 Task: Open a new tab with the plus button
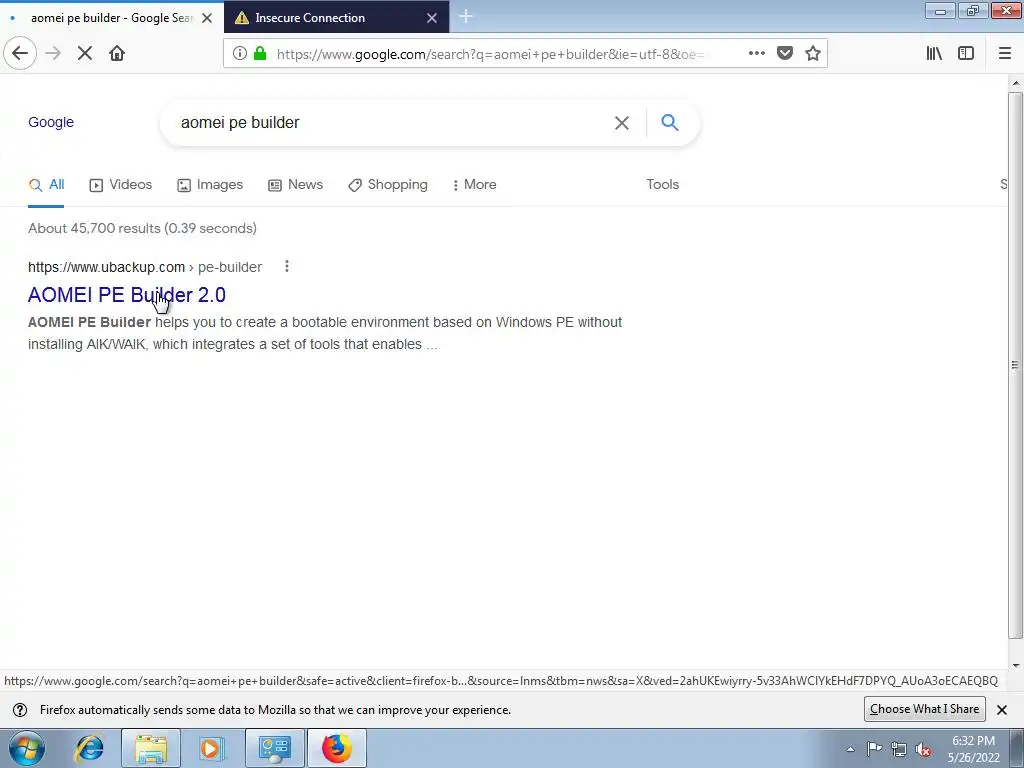click(x=466, y=17)
